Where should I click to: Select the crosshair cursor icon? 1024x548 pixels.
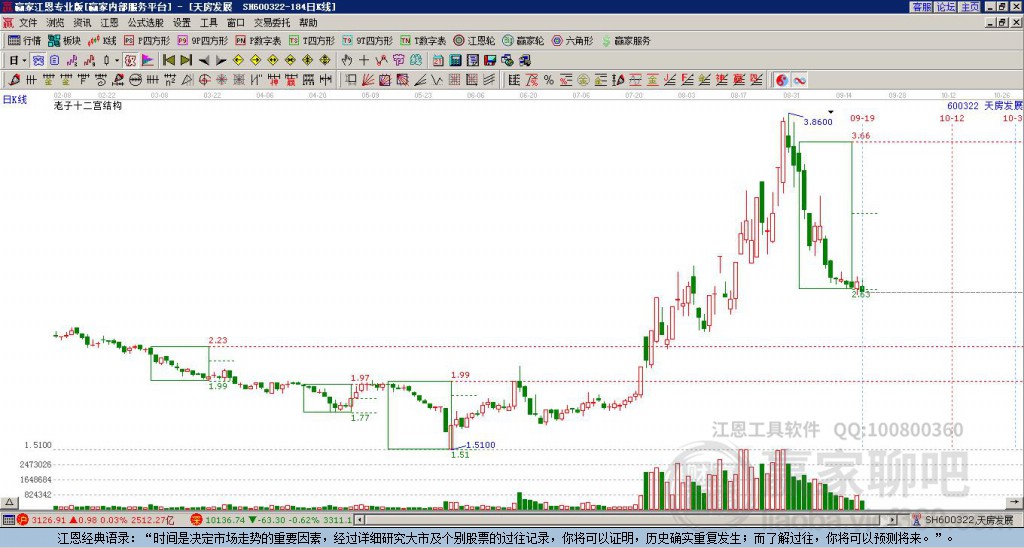(364, 60)
